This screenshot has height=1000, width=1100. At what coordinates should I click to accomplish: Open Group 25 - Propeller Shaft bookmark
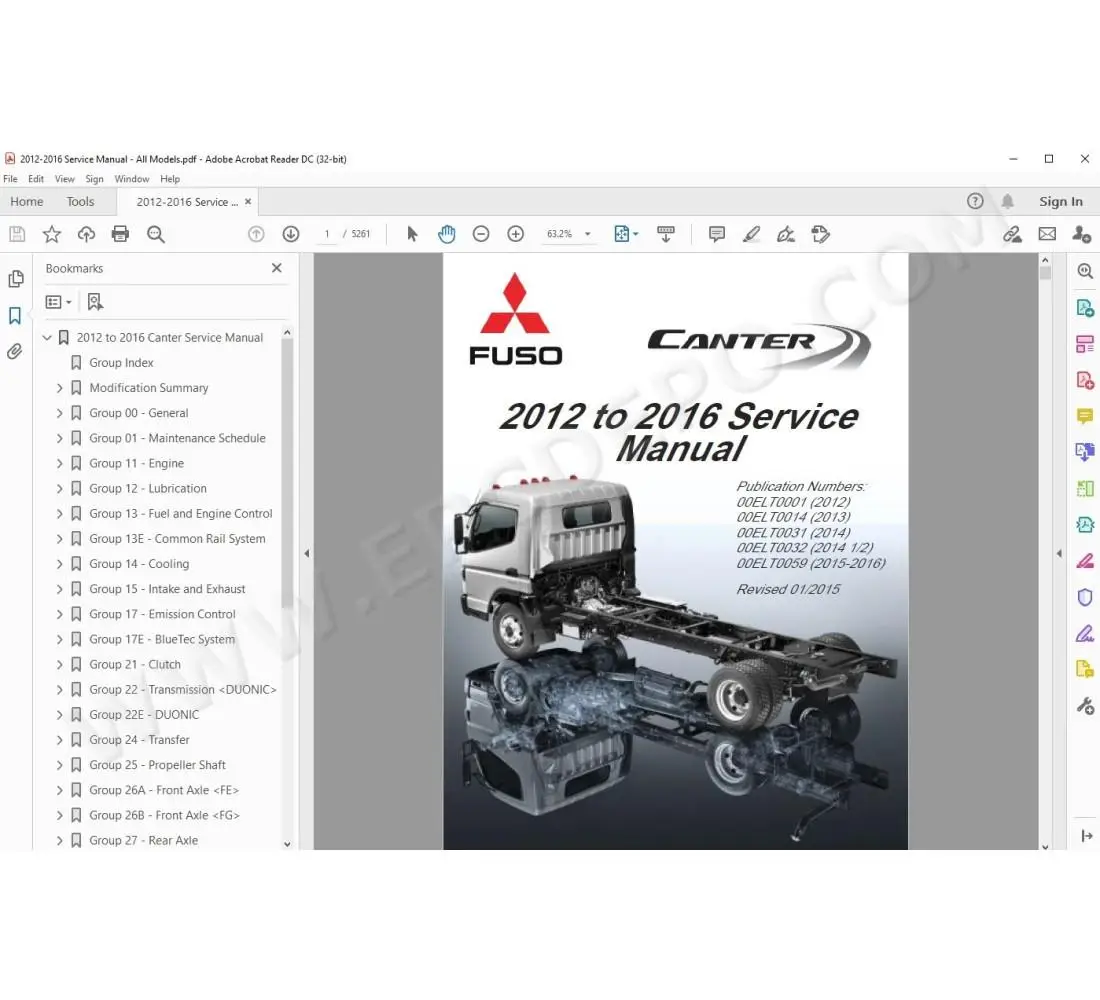tap(157, 765)
